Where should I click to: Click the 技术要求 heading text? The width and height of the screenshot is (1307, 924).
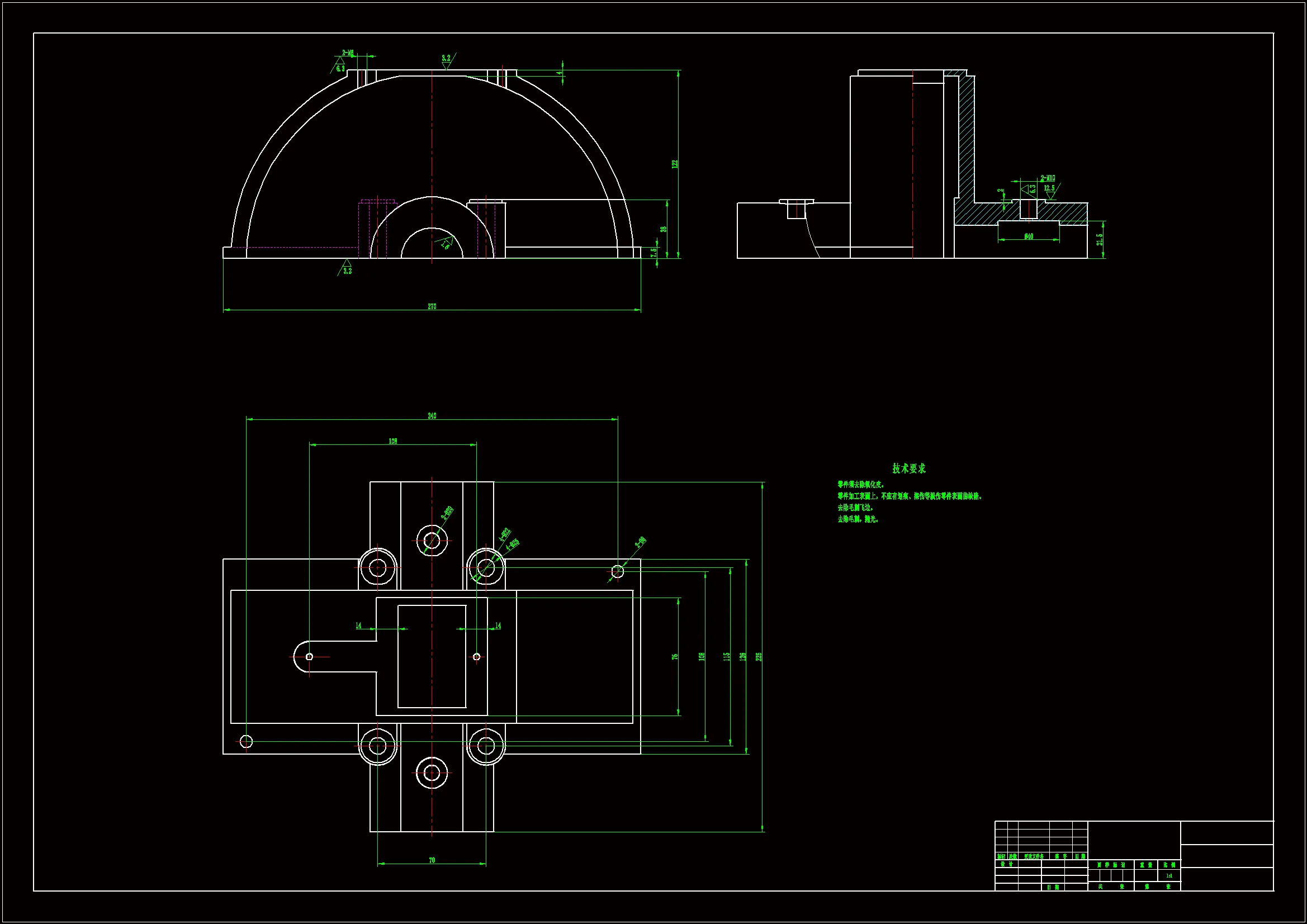(x=908, y=468)
